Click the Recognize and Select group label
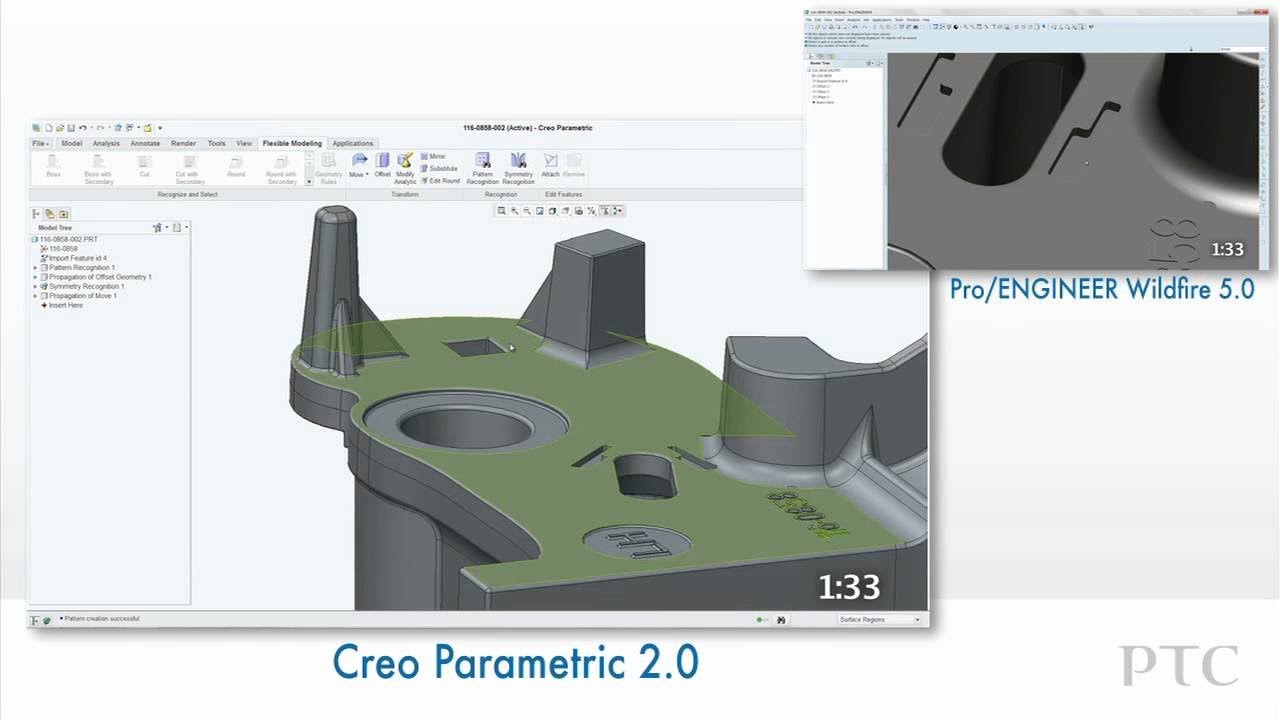1280x720 pixels. 187,195
